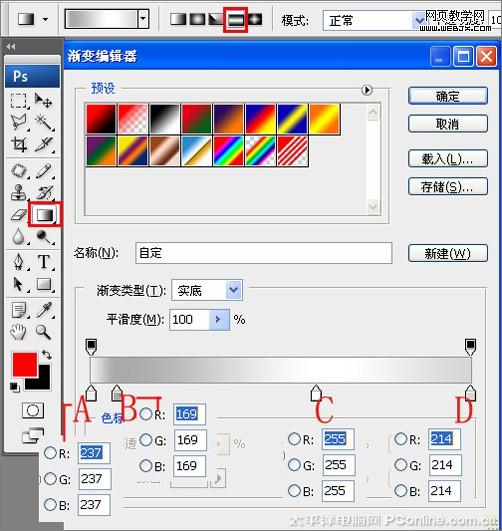Image resolution: width=502 pixels, height=531 pixels.
Task: Choose angle gradient style in options bar
Action: point(215,19)
